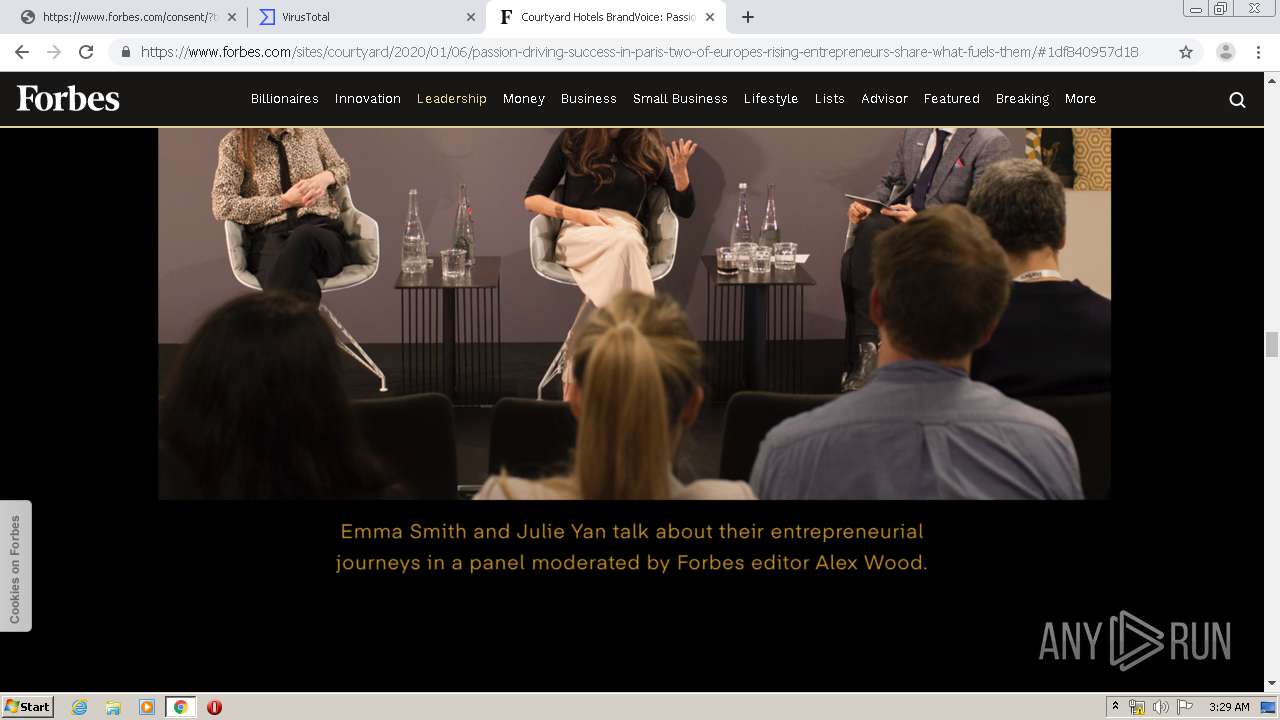The height and width of the screenshot is (720, 1280).
Task: Close the Courtyard Hotels BrandVoice tab
Action: 710,17
